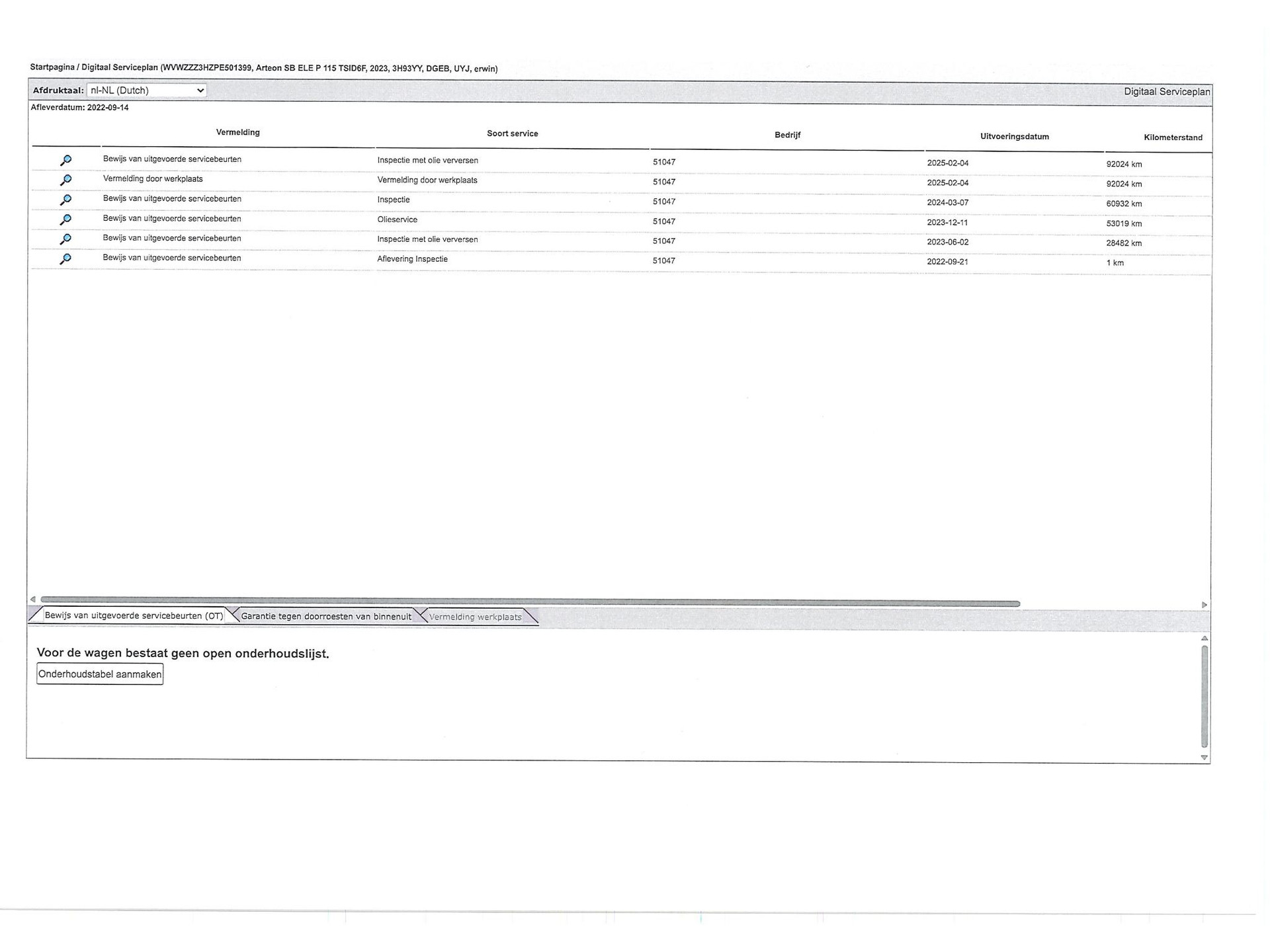This screenshot has width=1270, height=952.
Task: Click the horizontal scrollbar thumb
Action: [529, 603]
